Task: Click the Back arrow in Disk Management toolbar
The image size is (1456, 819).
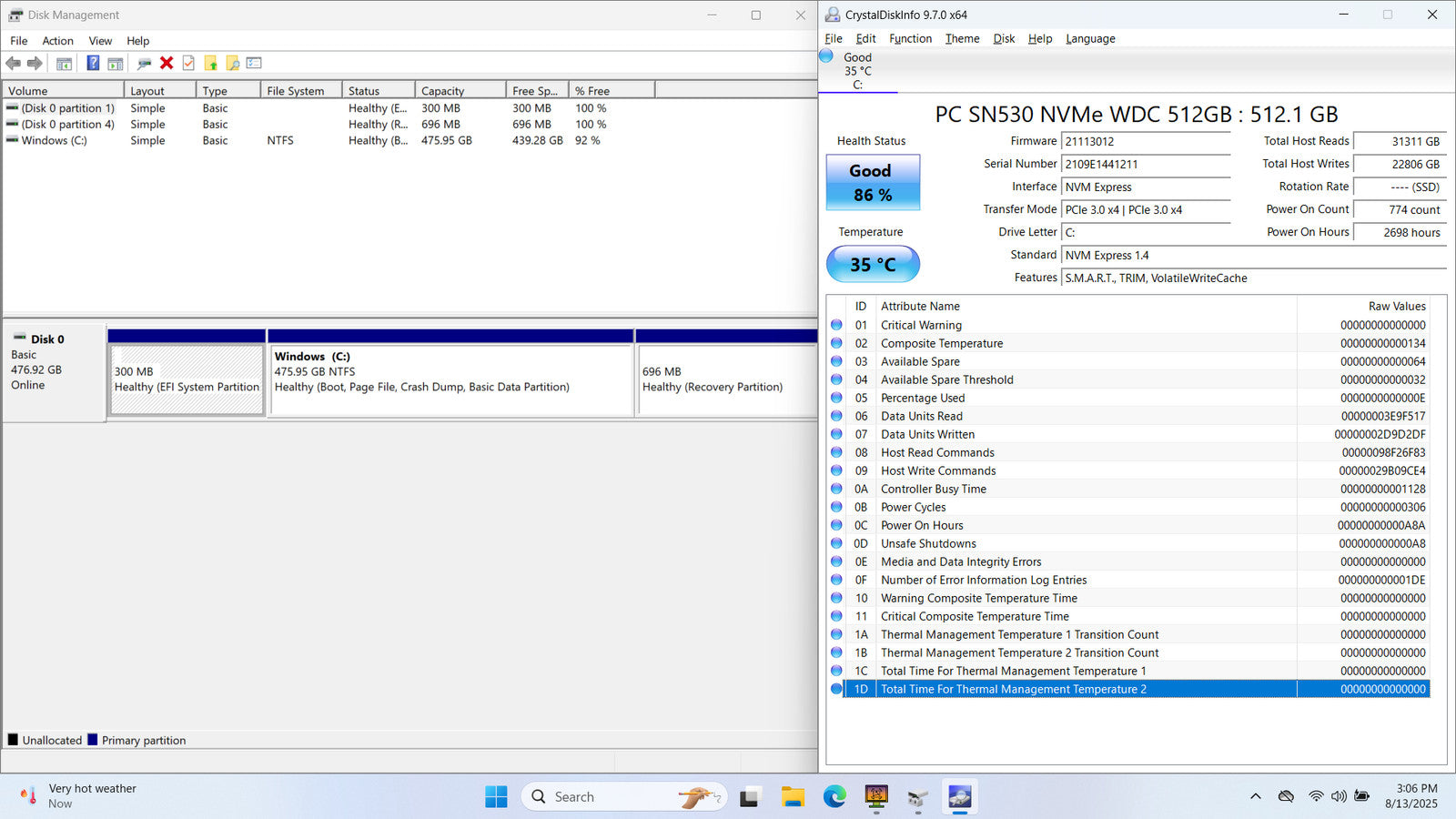Action: 13,64
